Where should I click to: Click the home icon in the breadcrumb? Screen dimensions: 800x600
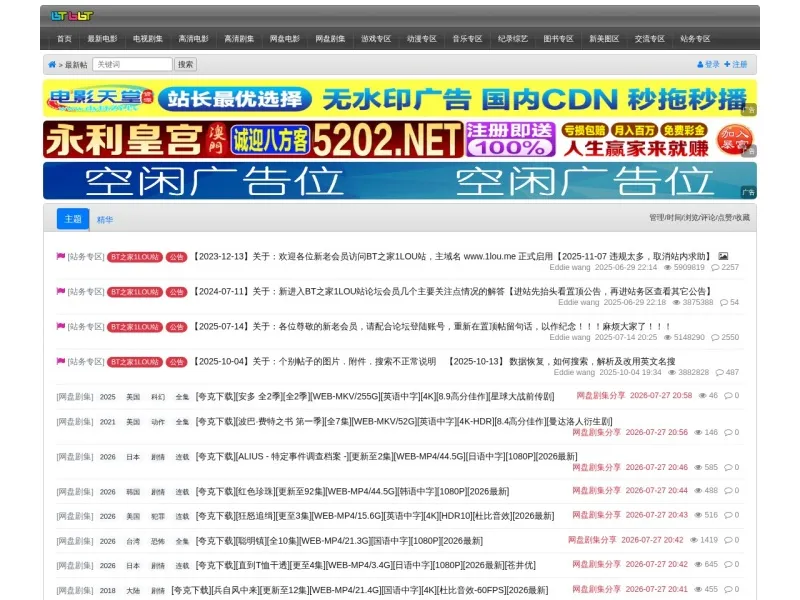[x=52, y=65]
